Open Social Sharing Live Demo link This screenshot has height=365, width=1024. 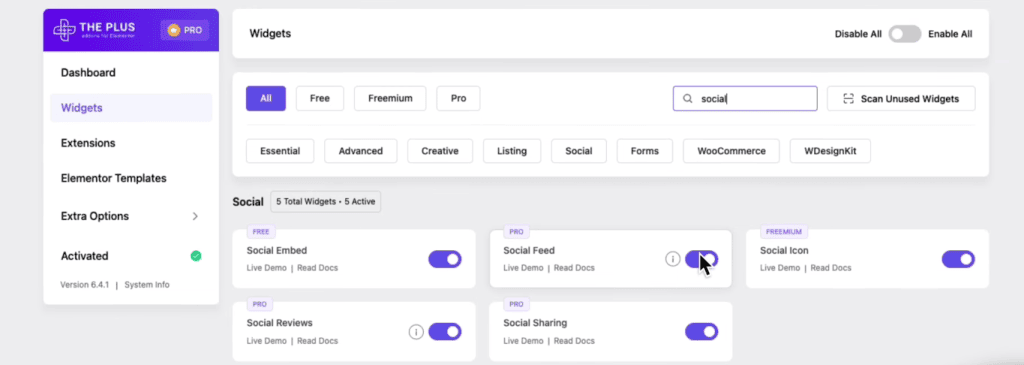[x=523, y=341]
